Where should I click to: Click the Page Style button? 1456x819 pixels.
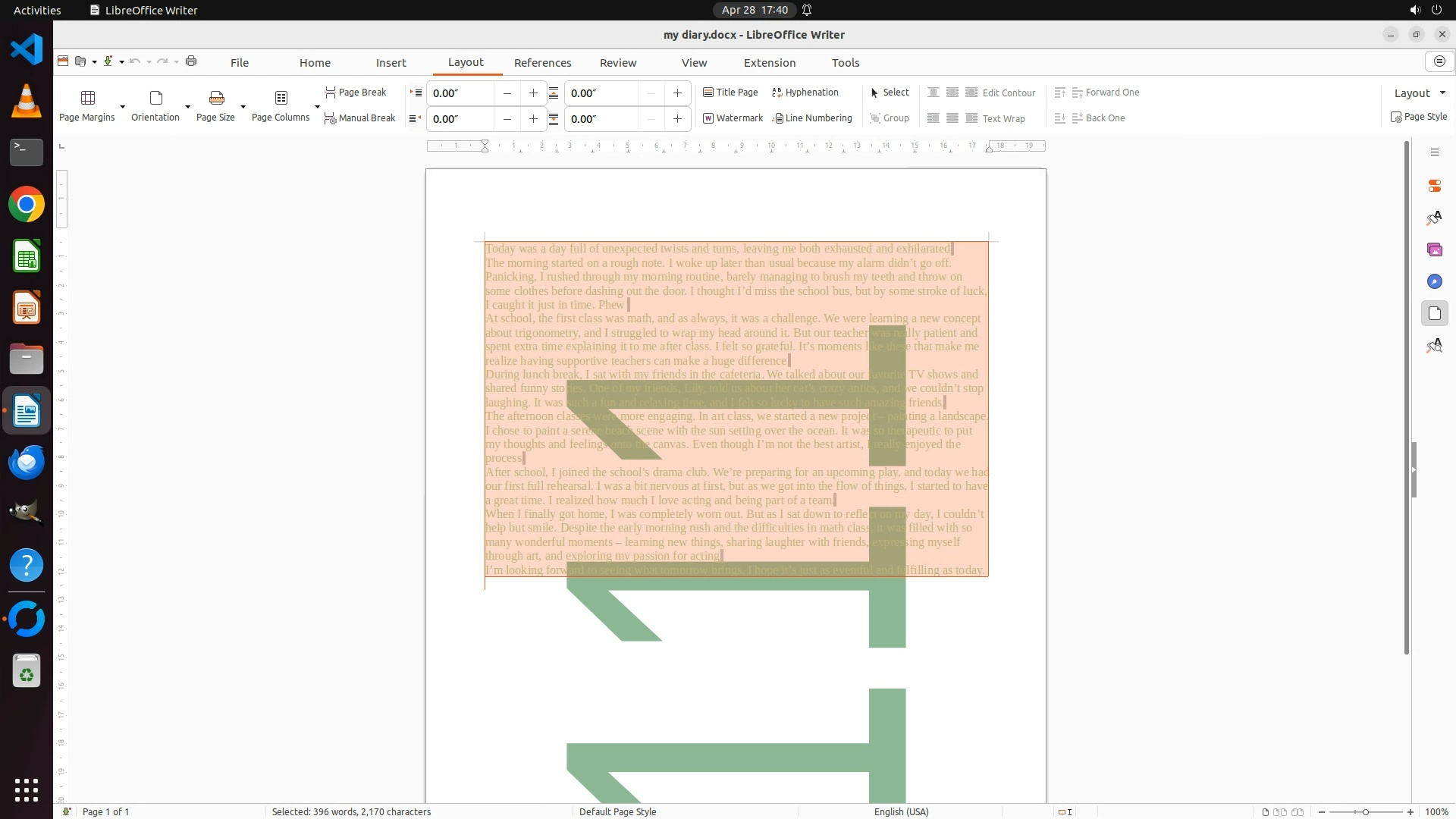coord(1418,117)
